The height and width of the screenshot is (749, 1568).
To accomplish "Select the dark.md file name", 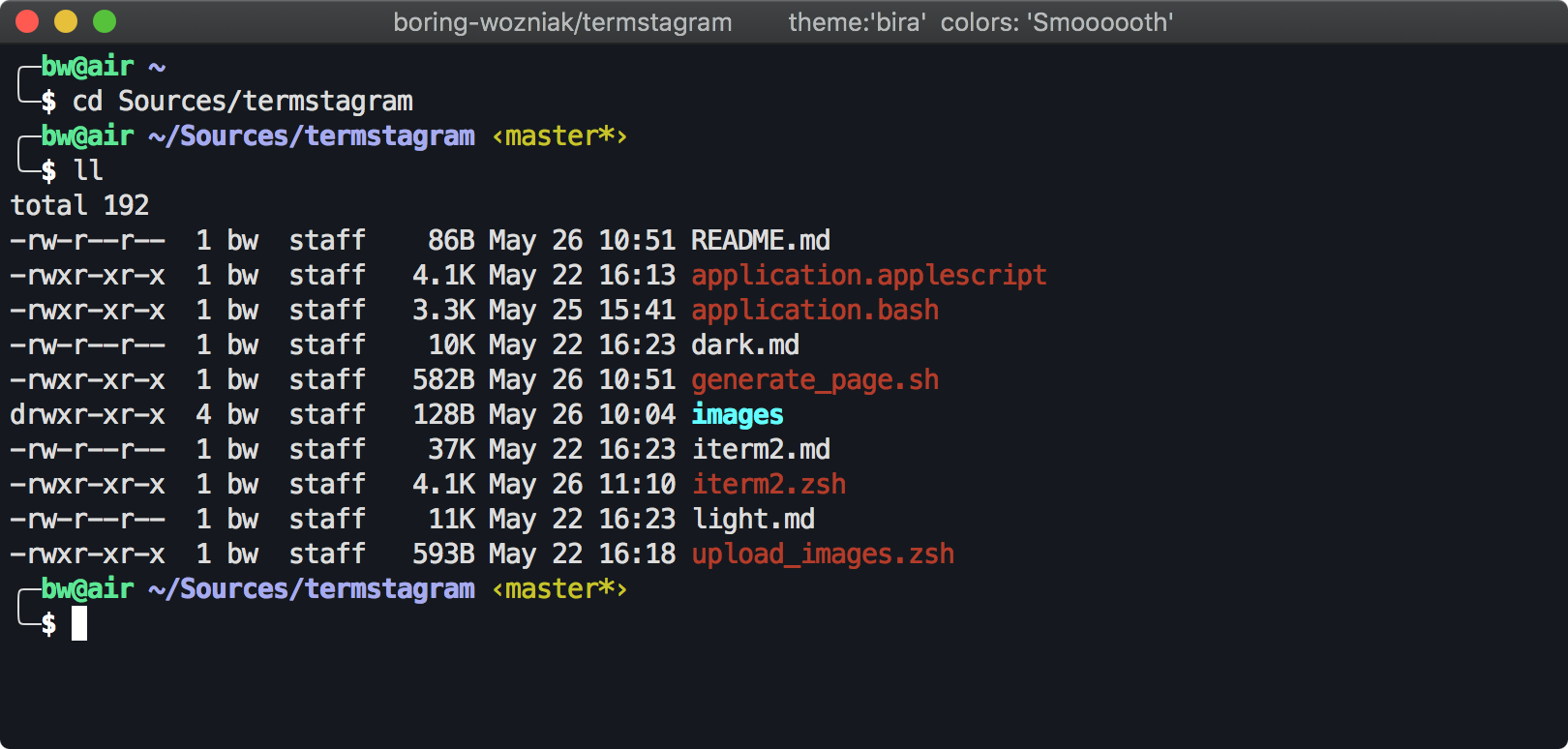I will pyautogui.click(x=745, y=345).
